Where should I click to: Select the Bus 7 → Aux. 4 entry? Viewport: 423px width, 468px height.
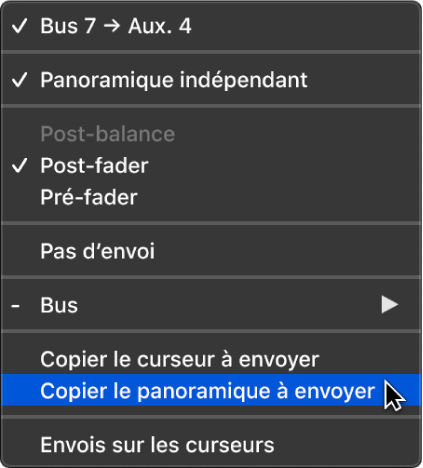click(x=211, y=26)
